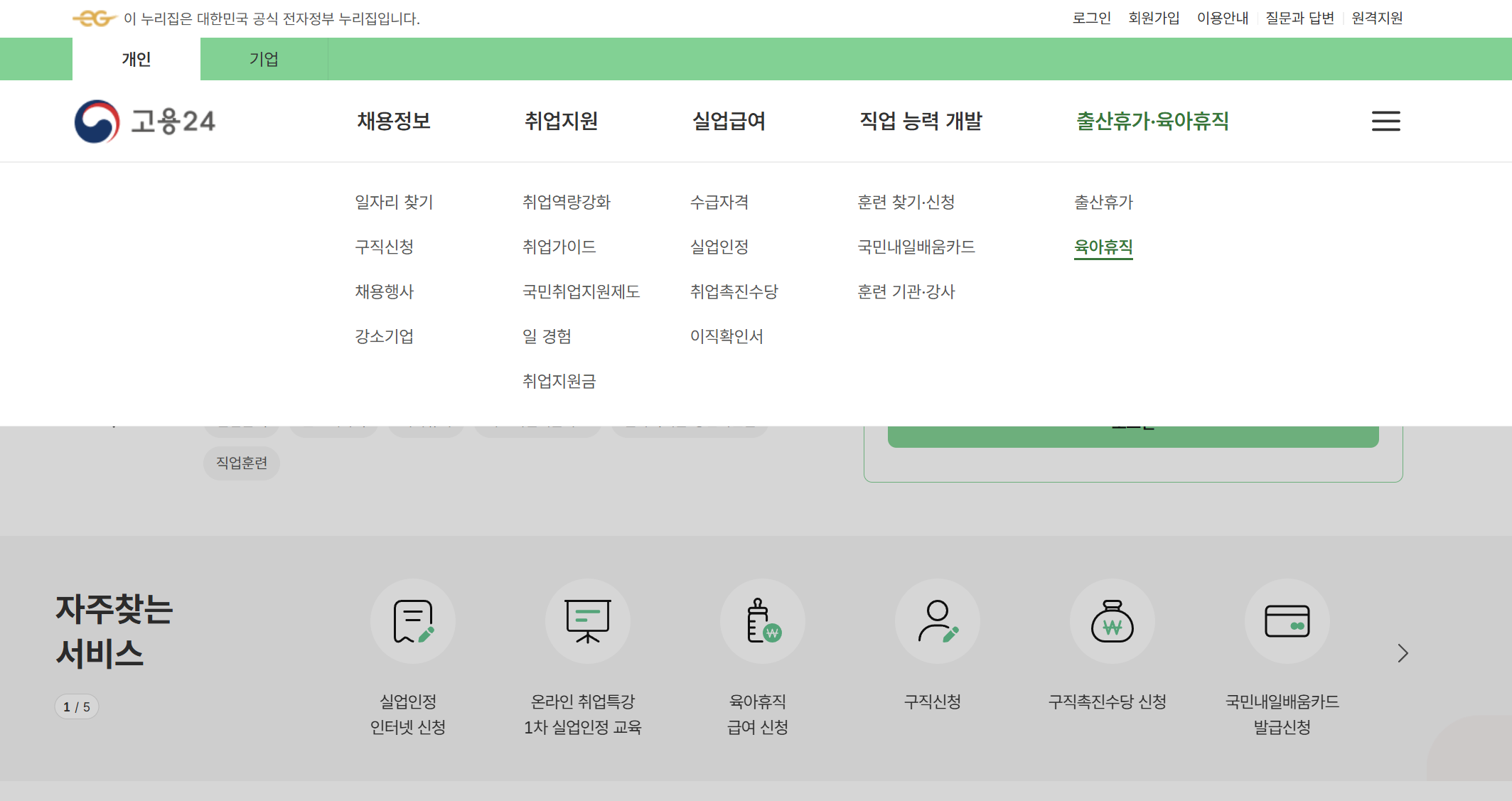This screenshot has height=801, width=1512.
Task: Switch to the 기업 tab
Action: (264, 59)
